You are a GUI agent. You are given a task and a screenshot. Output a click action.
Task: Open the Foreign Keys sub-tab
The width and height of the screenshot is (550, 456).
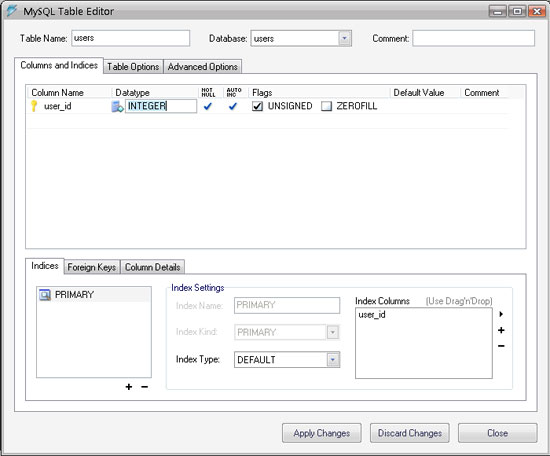(92, 267)
